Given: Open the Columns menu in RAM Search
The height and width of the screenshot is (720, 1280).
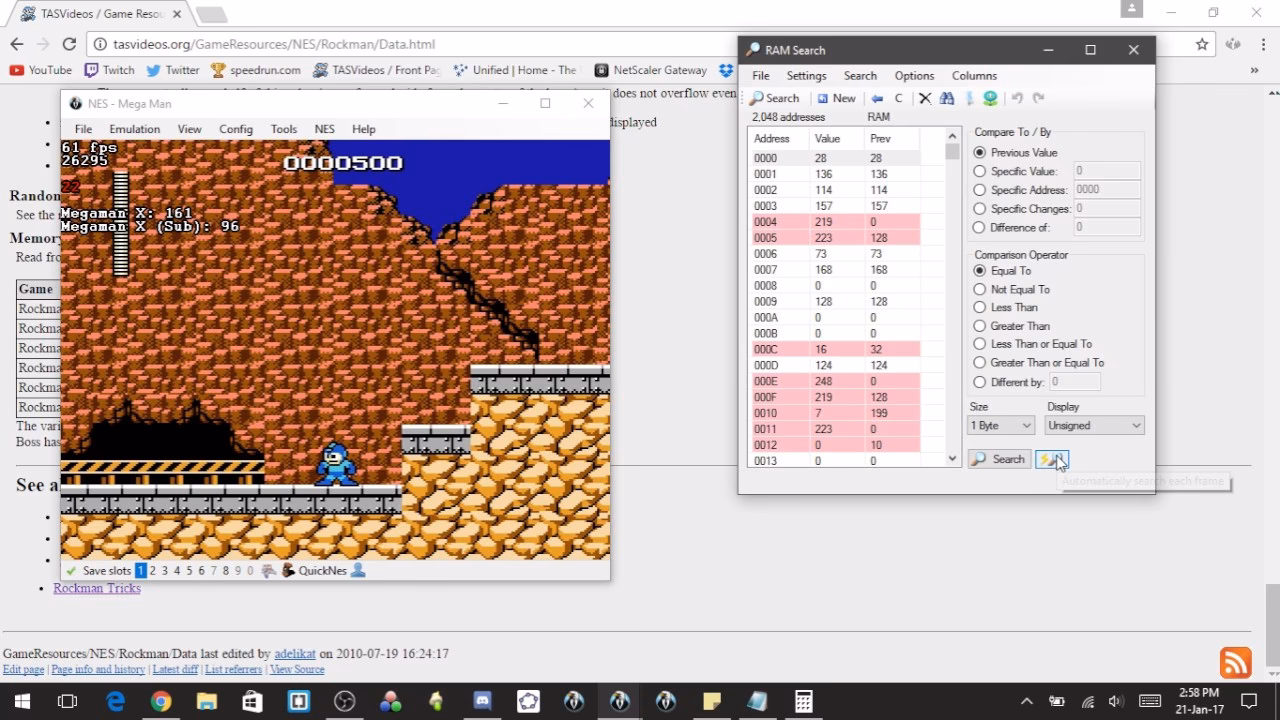Looking at the screenshot, I should point(974,76).
